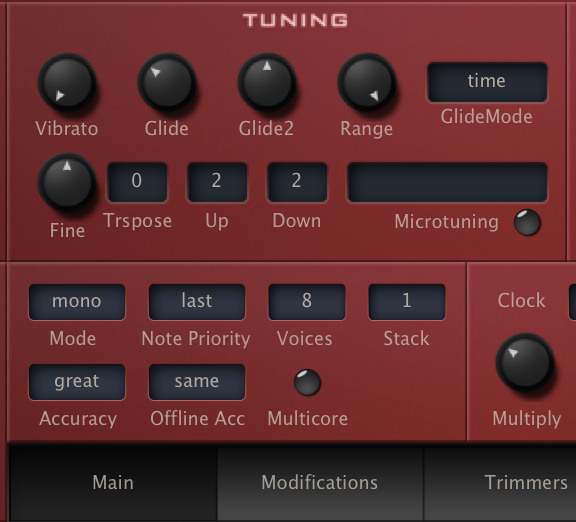576x522 pixels.
Task: Click the Stack value field
Action: coord(407,301)
